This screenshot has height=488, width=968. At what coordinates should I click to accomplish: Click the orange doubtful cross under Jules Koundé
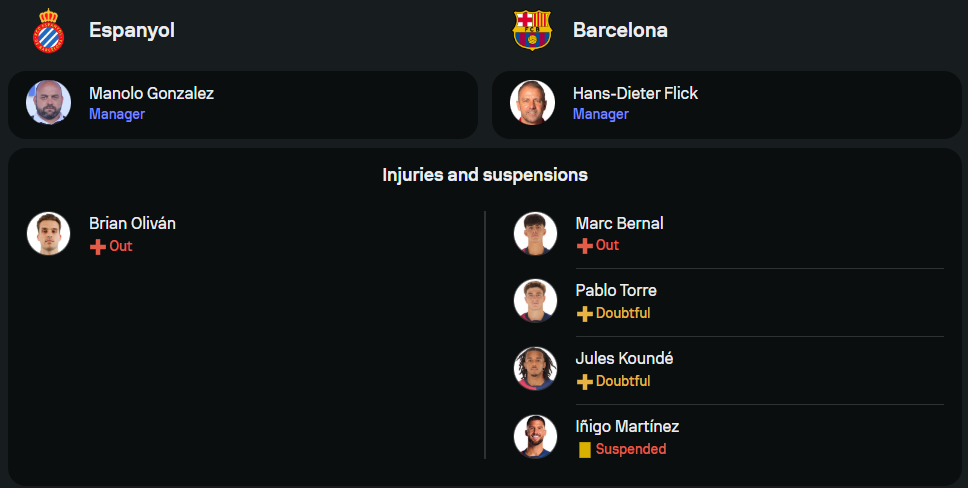coord(585,382)
